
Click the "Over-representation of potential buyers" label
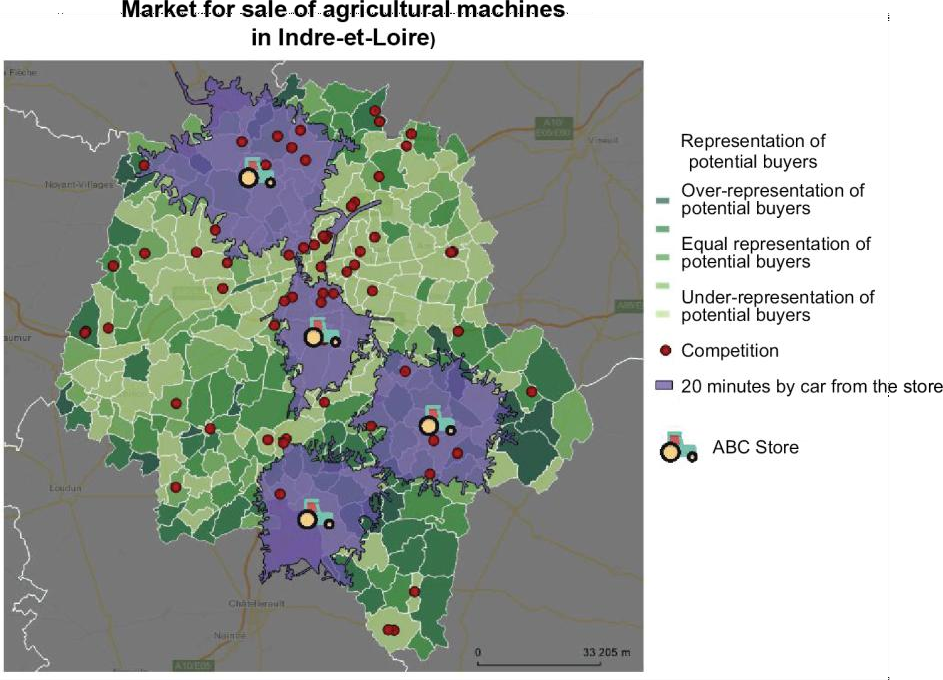pyautogui.click(x=772, y=200)
